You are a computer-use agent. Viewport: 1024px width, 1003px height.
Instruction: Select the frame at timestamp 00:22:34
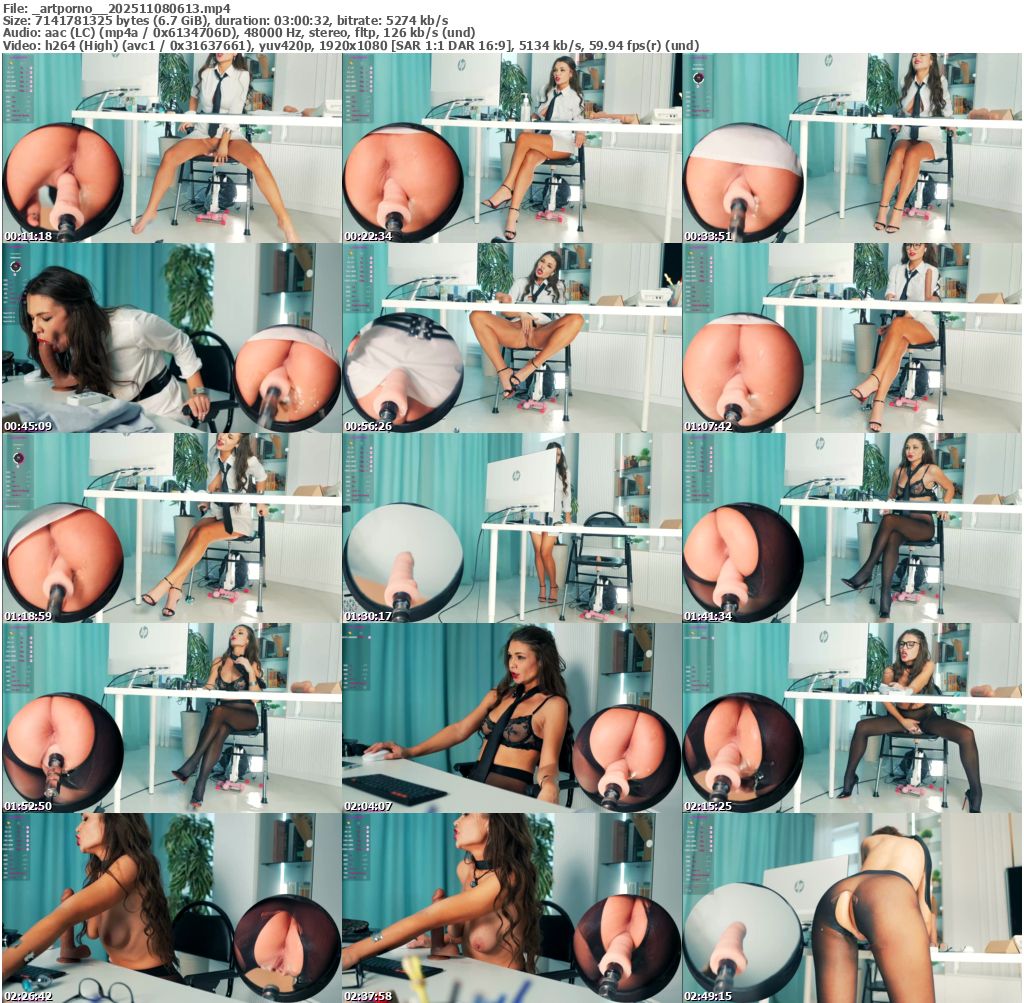(x=511, y=148)
